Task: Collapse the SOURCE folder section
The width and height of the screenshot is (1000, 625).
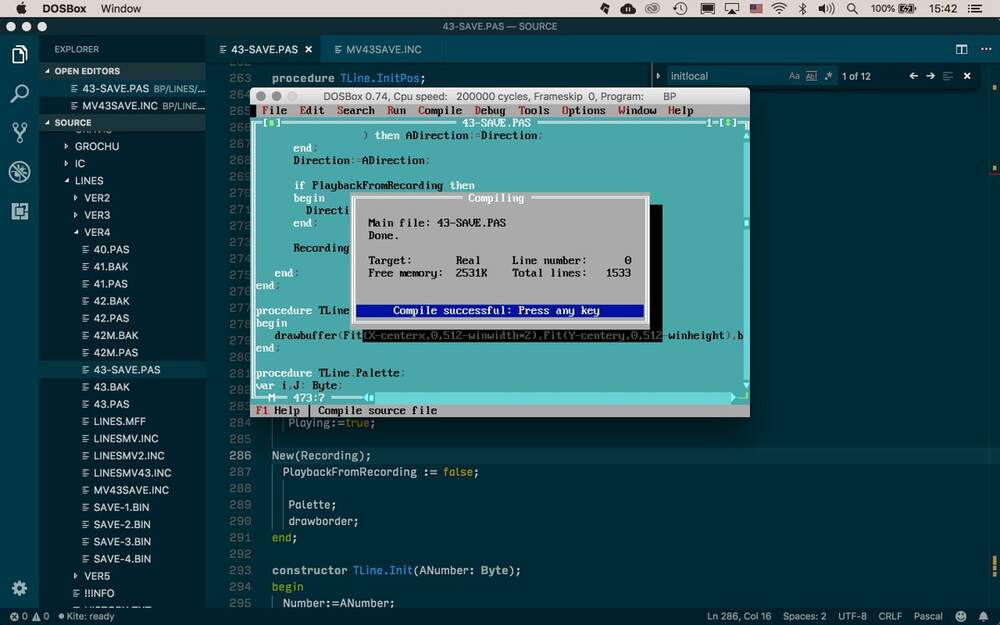Action: point(123,122)
